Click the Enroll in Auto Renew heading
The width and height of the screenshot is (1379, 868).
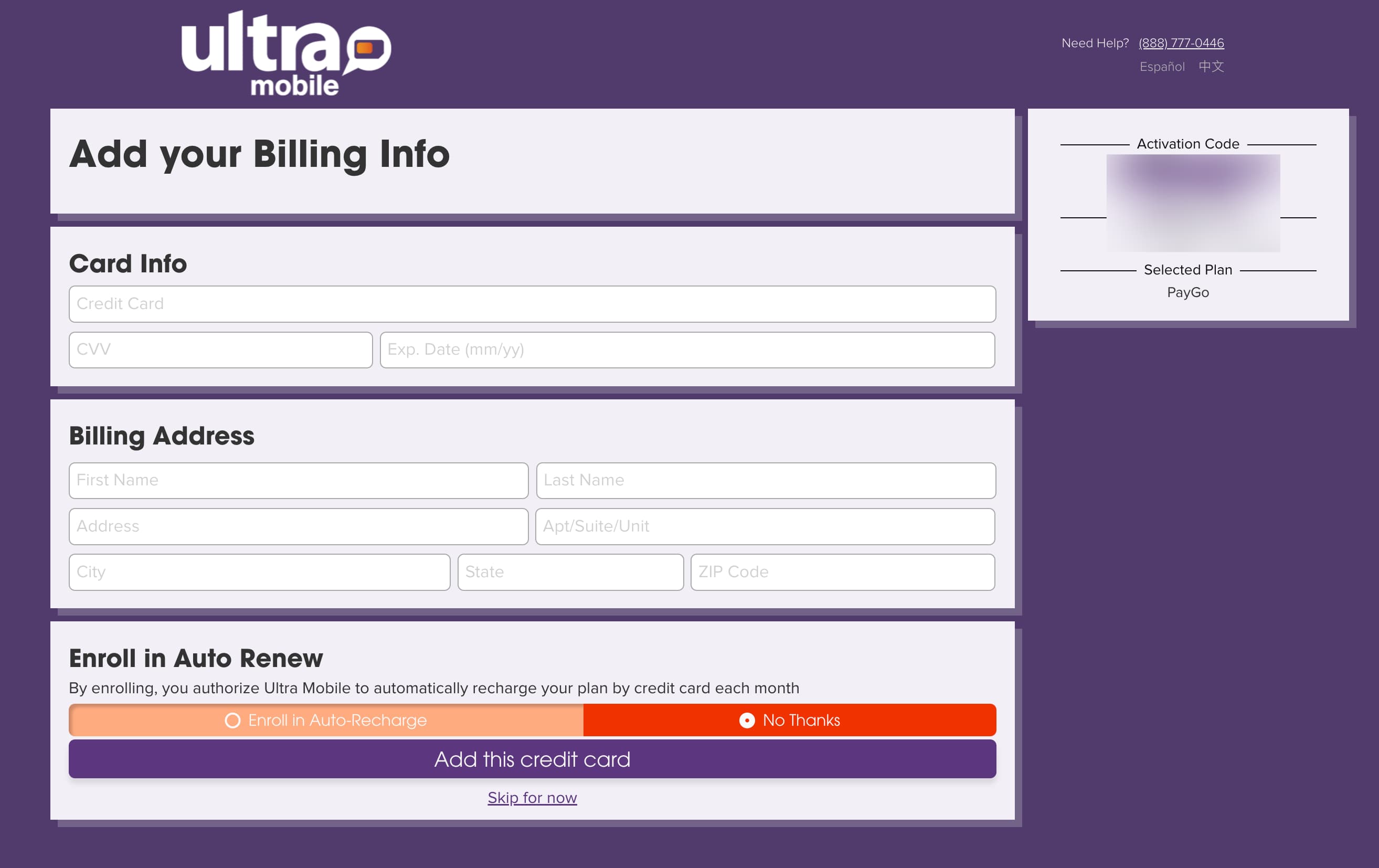tap(196, 658)
